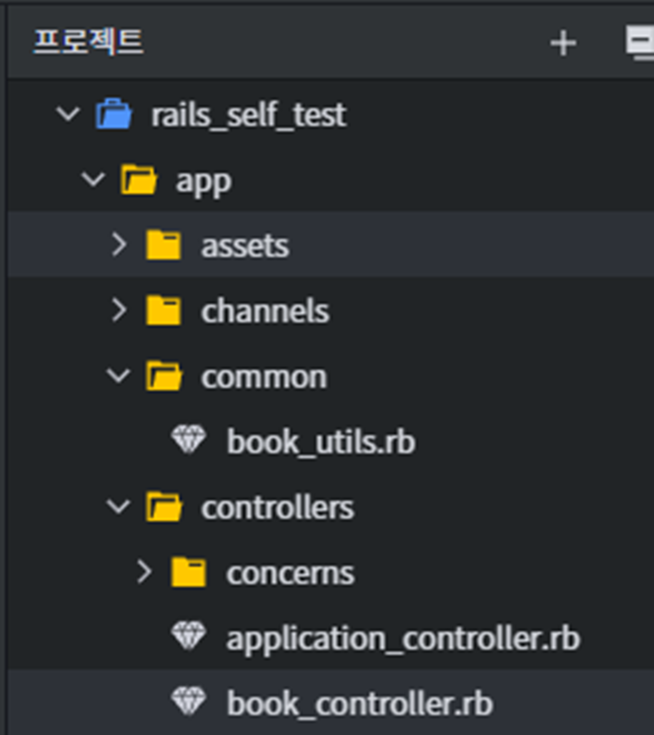Select the assets folder label
This screenshot has height=735, width=654.
pyautogui.click(x=245, y=247)
